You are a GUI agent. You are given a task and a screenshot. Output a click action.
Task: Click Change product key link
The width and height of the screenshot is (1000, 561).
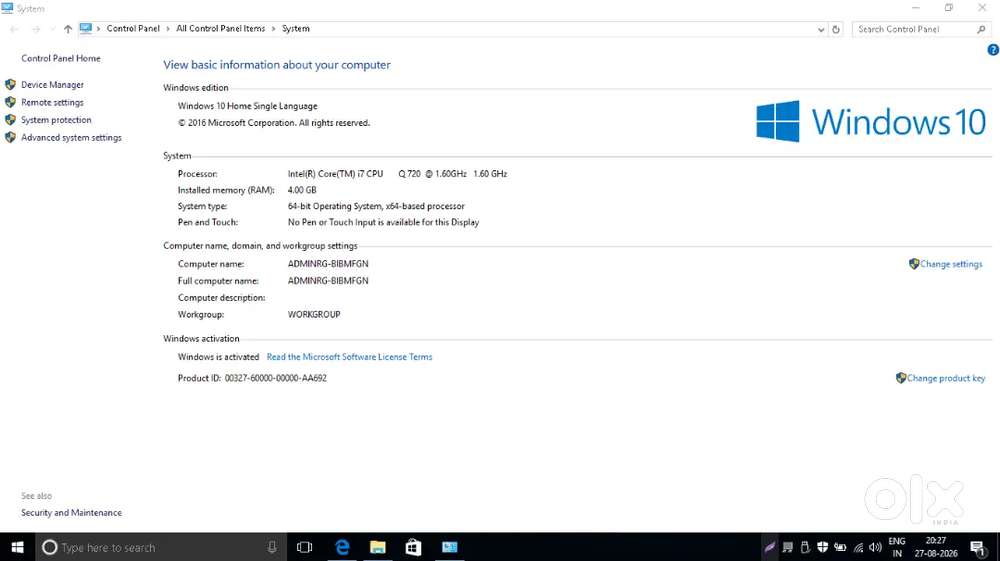(946, 378)
